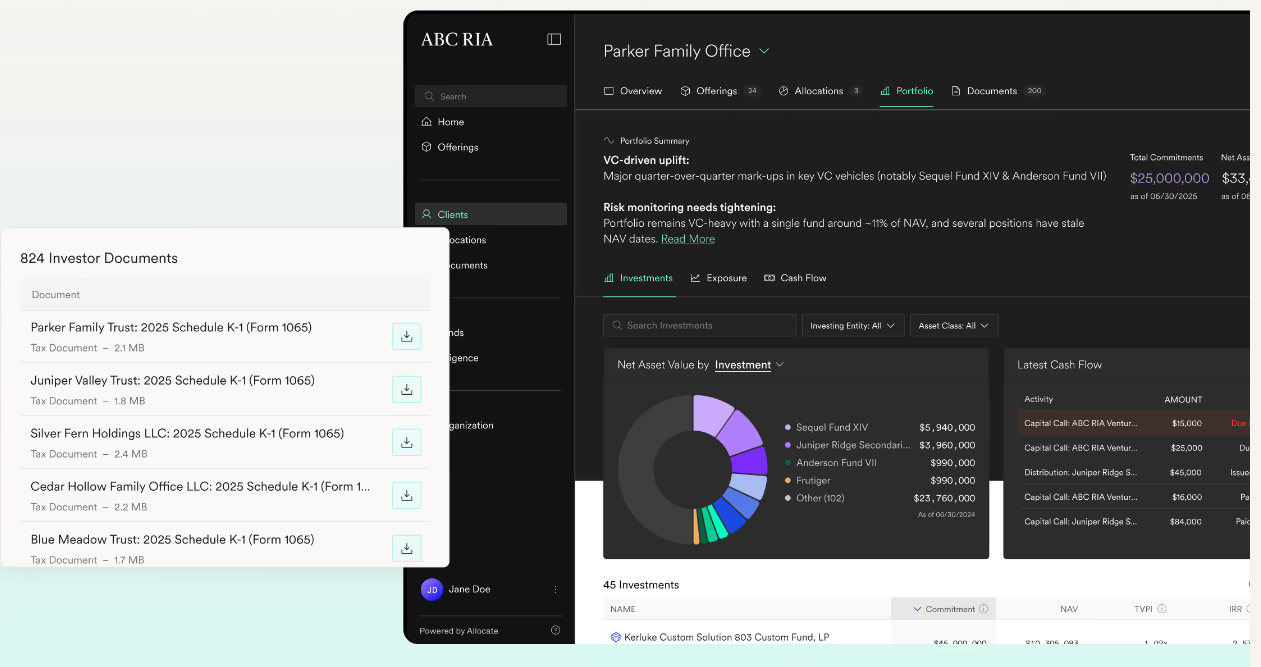Click the search magnifier icon in sidebar
1261x667 pixels.
point(430,97)
